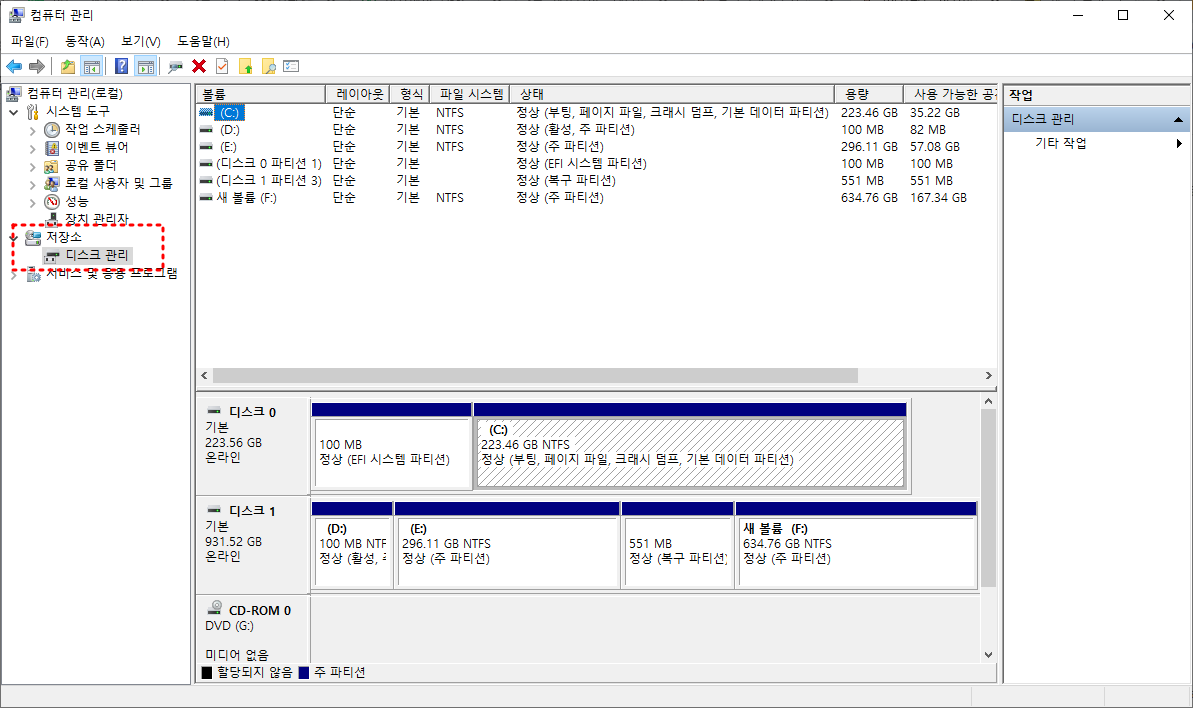This screenshot has width=1193, height=708.
Task: Collapse the 디스크 관리 section in 작업 pane
Action: [x=1178, y=119]
